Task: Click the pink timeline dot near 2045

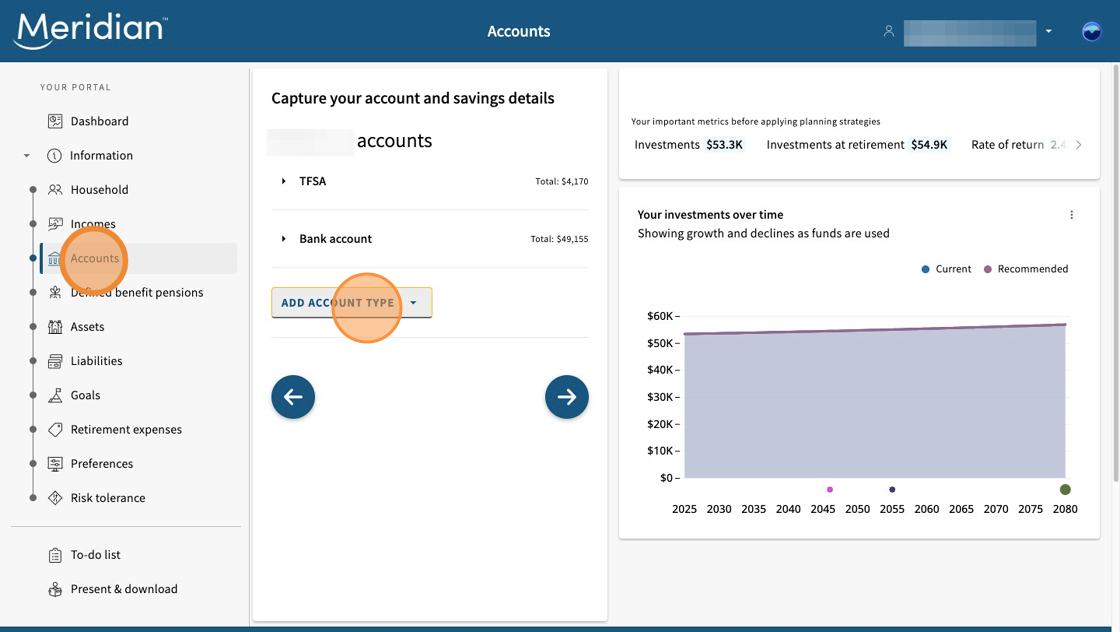Action: tap(830, 490)
